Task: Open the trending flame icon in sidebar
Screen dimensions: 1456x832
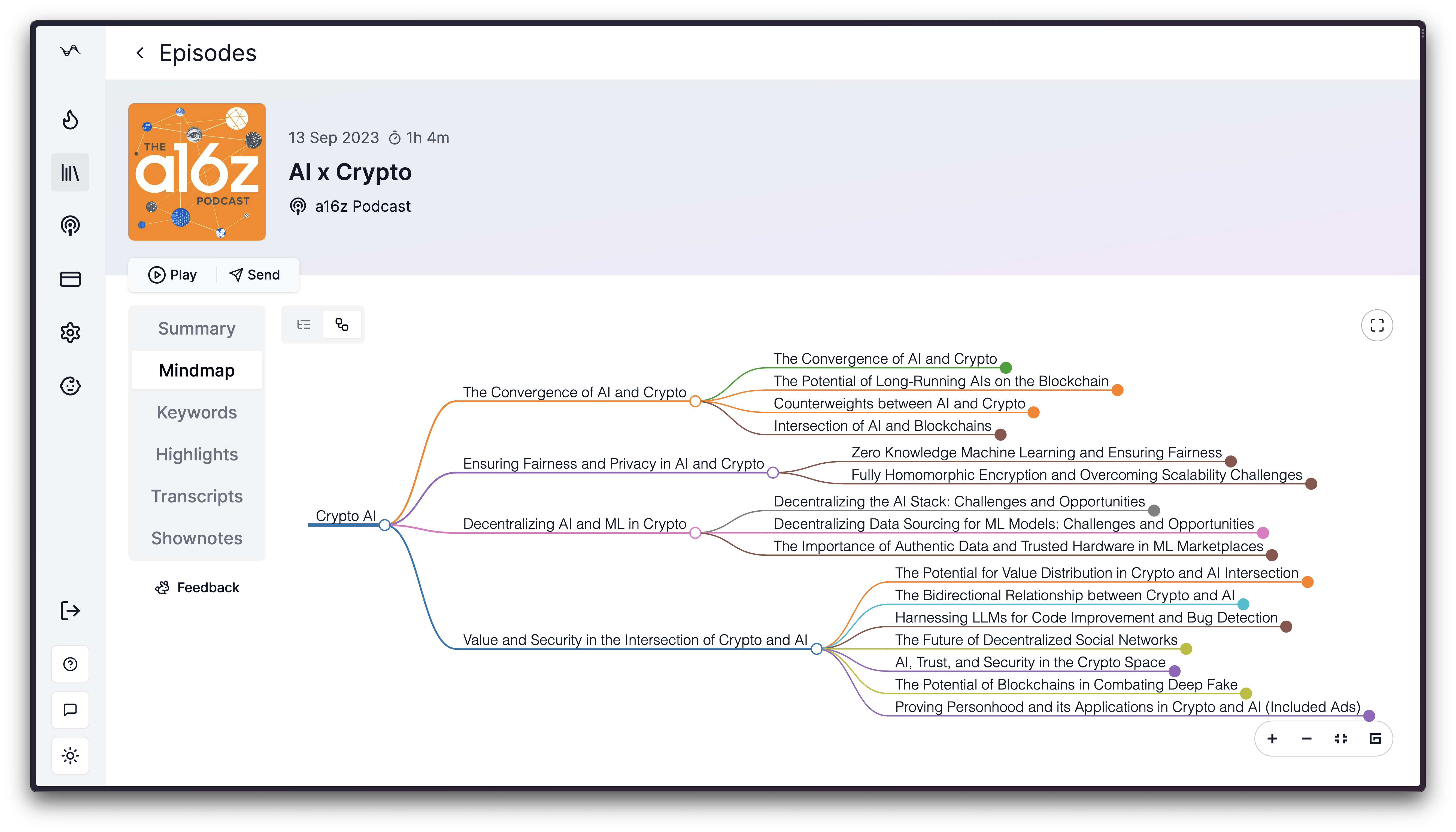Action: pyautogui.click(x=70, y=119)
